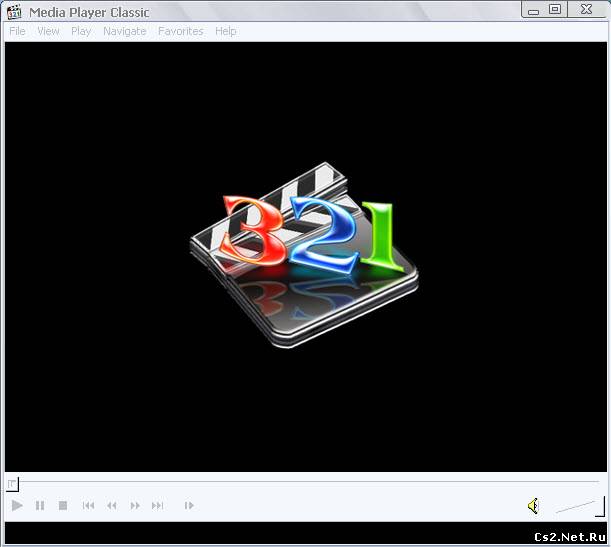Image resolution: width=611 pixels, height=547 pixels.
Task: Click the rewind (decrease speed) icon
Action: [x=111, y=505]
